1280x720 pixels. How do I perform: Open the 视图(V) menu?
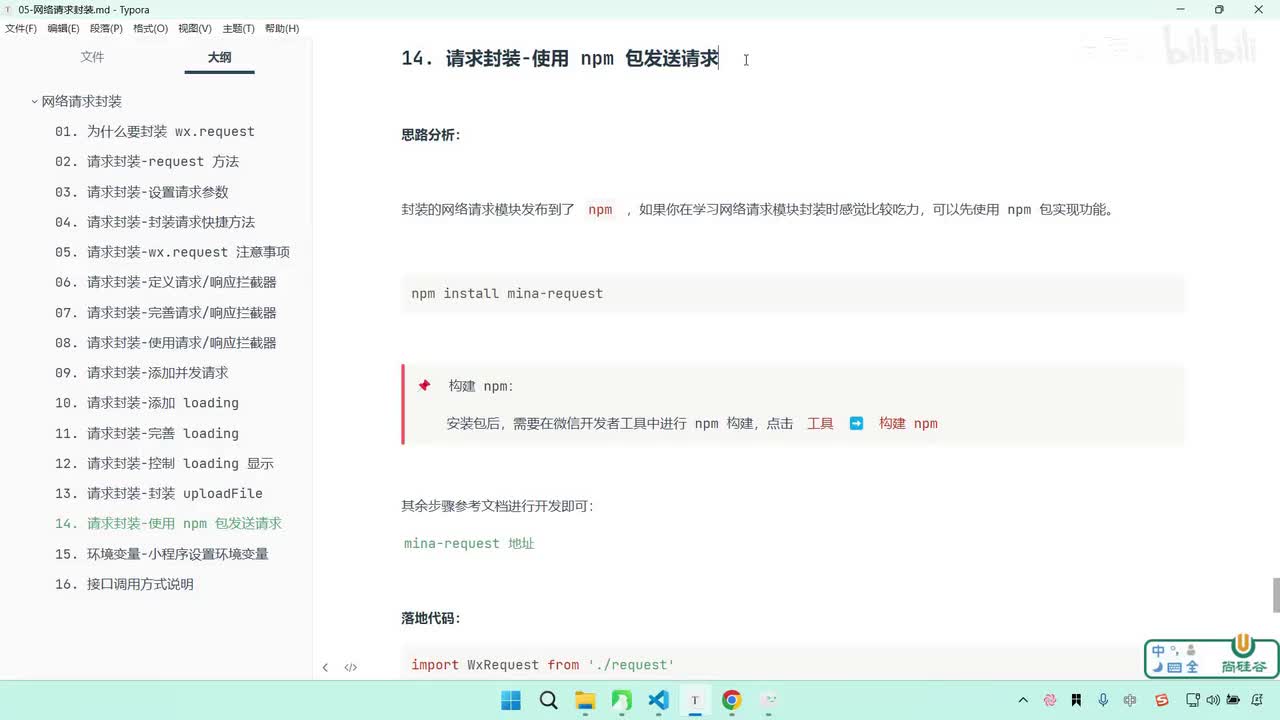pyautogui.click(x=194, y=29)
